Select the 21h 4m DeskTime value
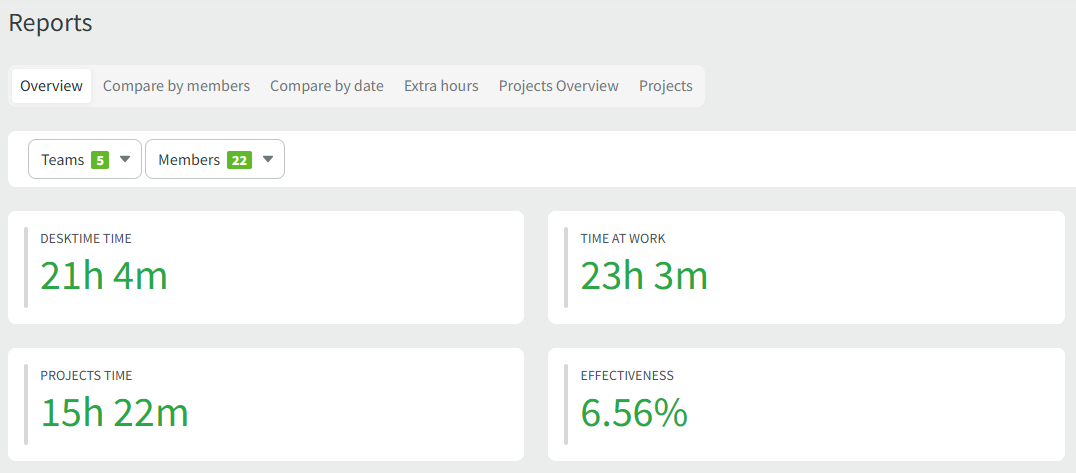This screenshot has height=473, width=1076. tap(104, 276)
